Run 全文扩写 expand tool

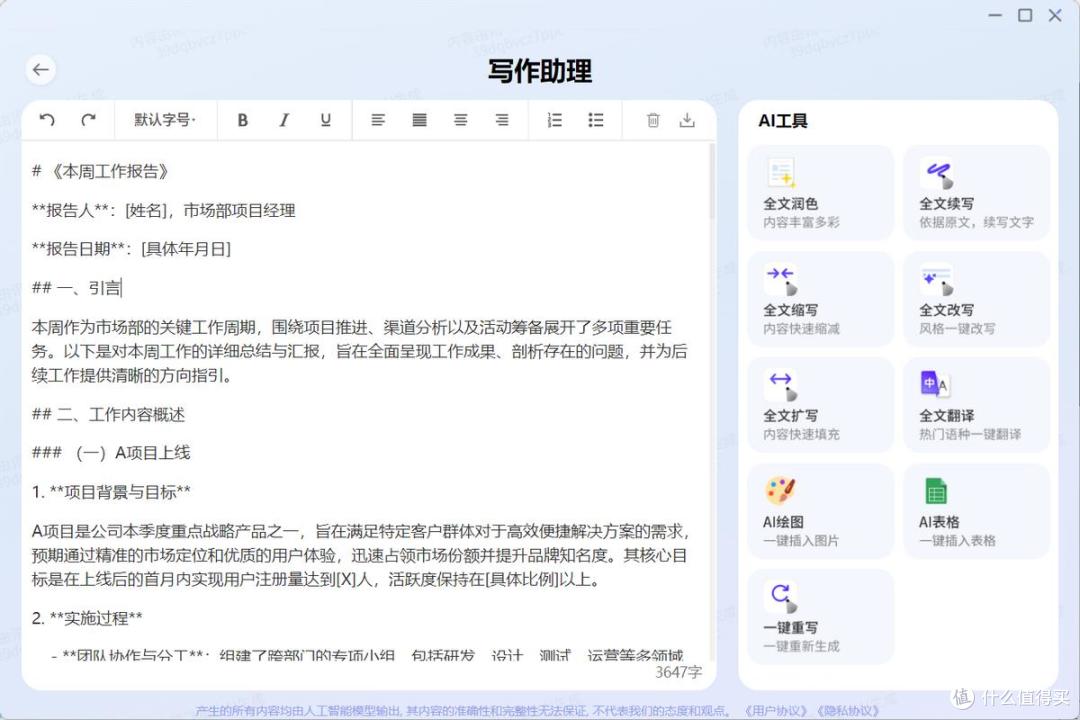coord(820,405)
